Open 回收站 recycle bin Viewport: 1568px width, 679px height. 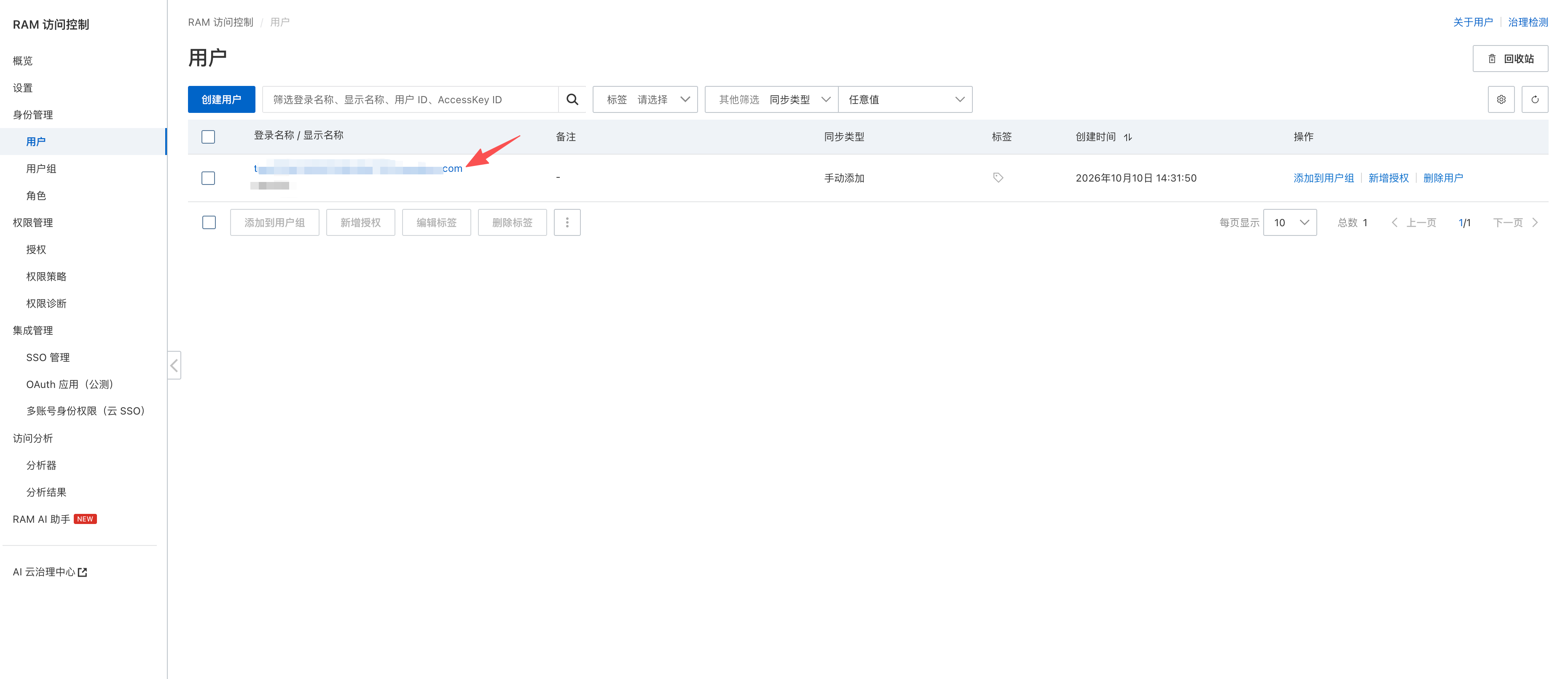(x=1510, y=59)
